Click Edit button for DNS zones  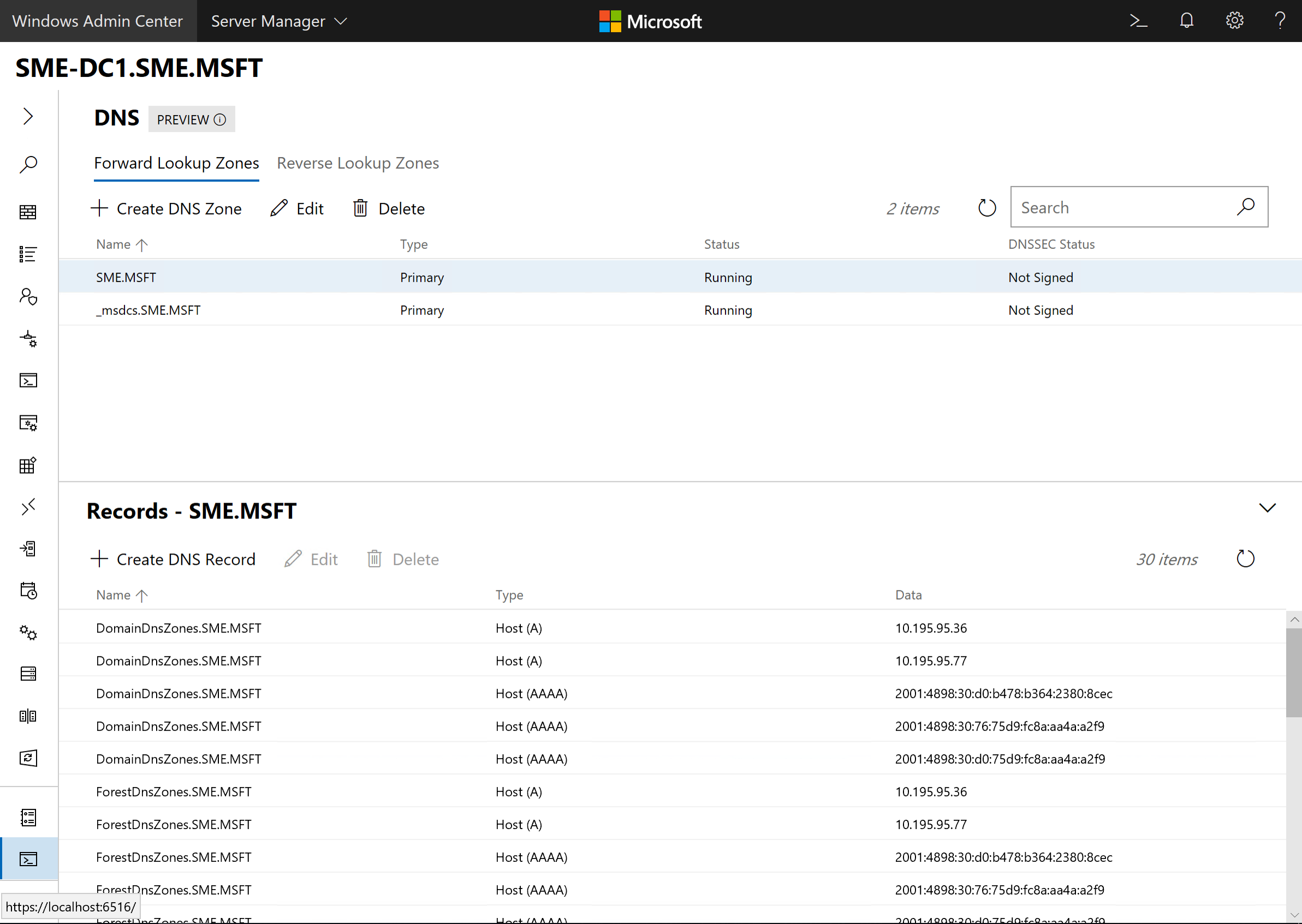[297, 209]
